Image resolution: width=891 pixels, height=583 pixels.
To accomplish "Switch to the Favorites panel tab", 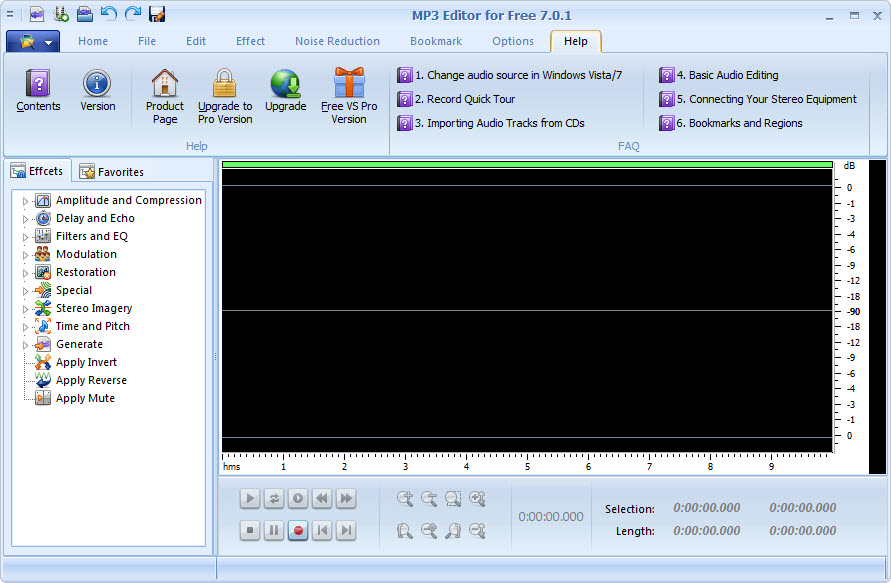I will [112, 172].
